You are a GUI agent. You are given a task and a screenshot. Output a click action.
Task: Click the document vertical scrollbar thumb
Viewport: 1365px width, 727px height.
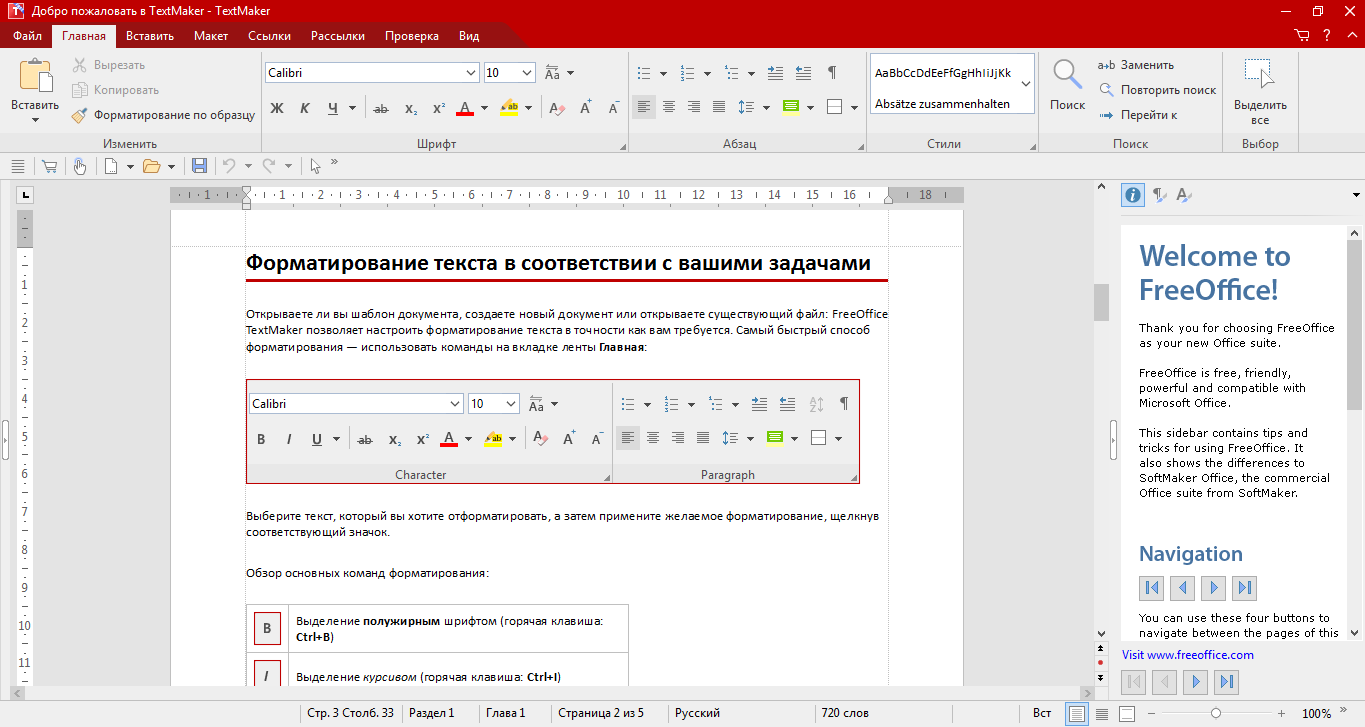[x=1101, y=302]
